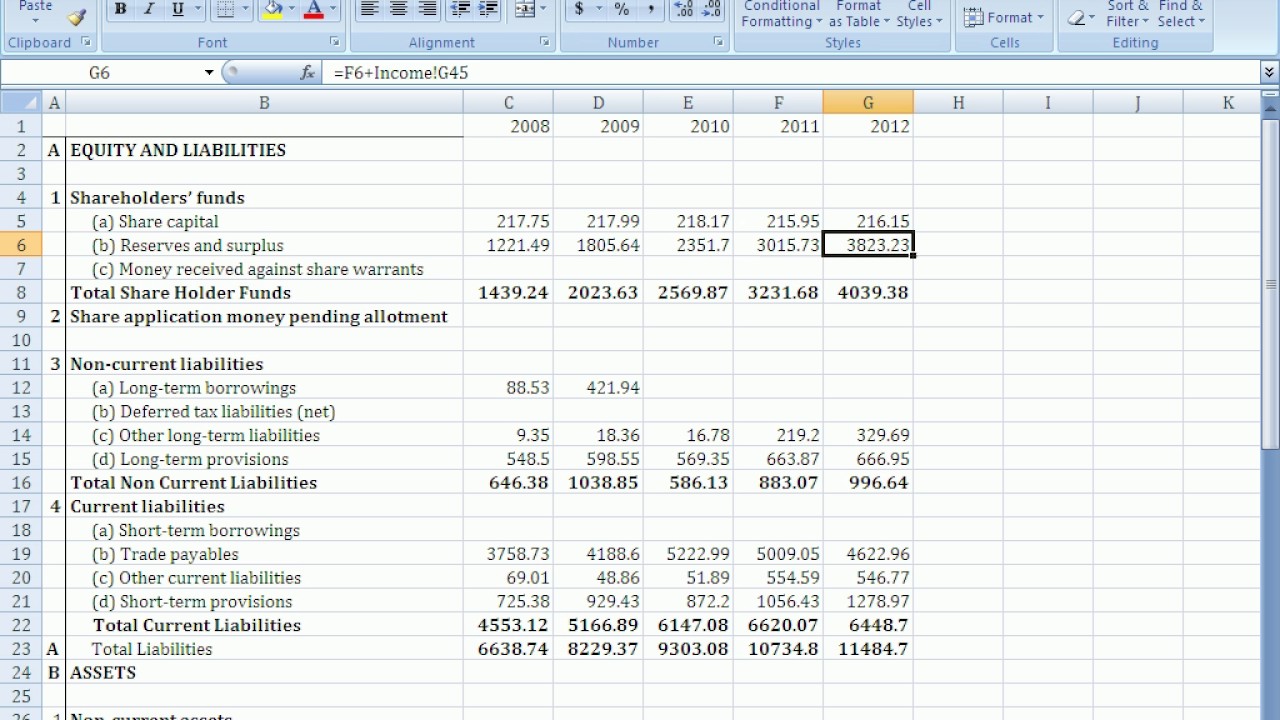Open the Format as Table menu
Screen dimensions: 1280x720
859,14
